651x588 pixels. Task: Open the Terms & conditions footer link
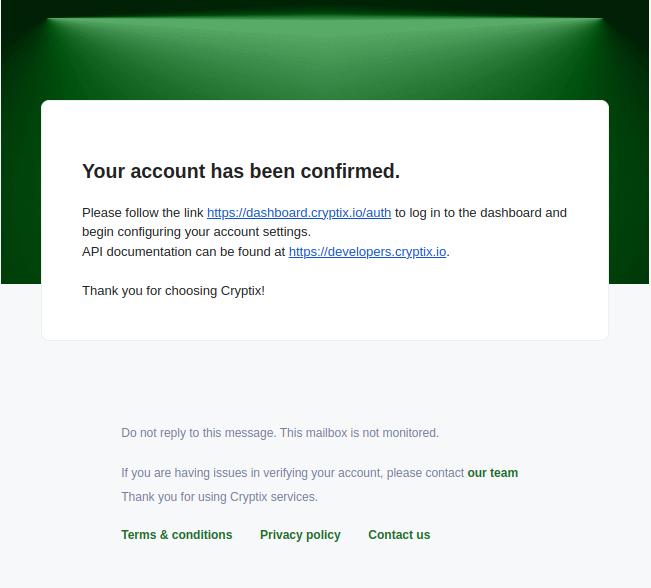click(176, 535)
